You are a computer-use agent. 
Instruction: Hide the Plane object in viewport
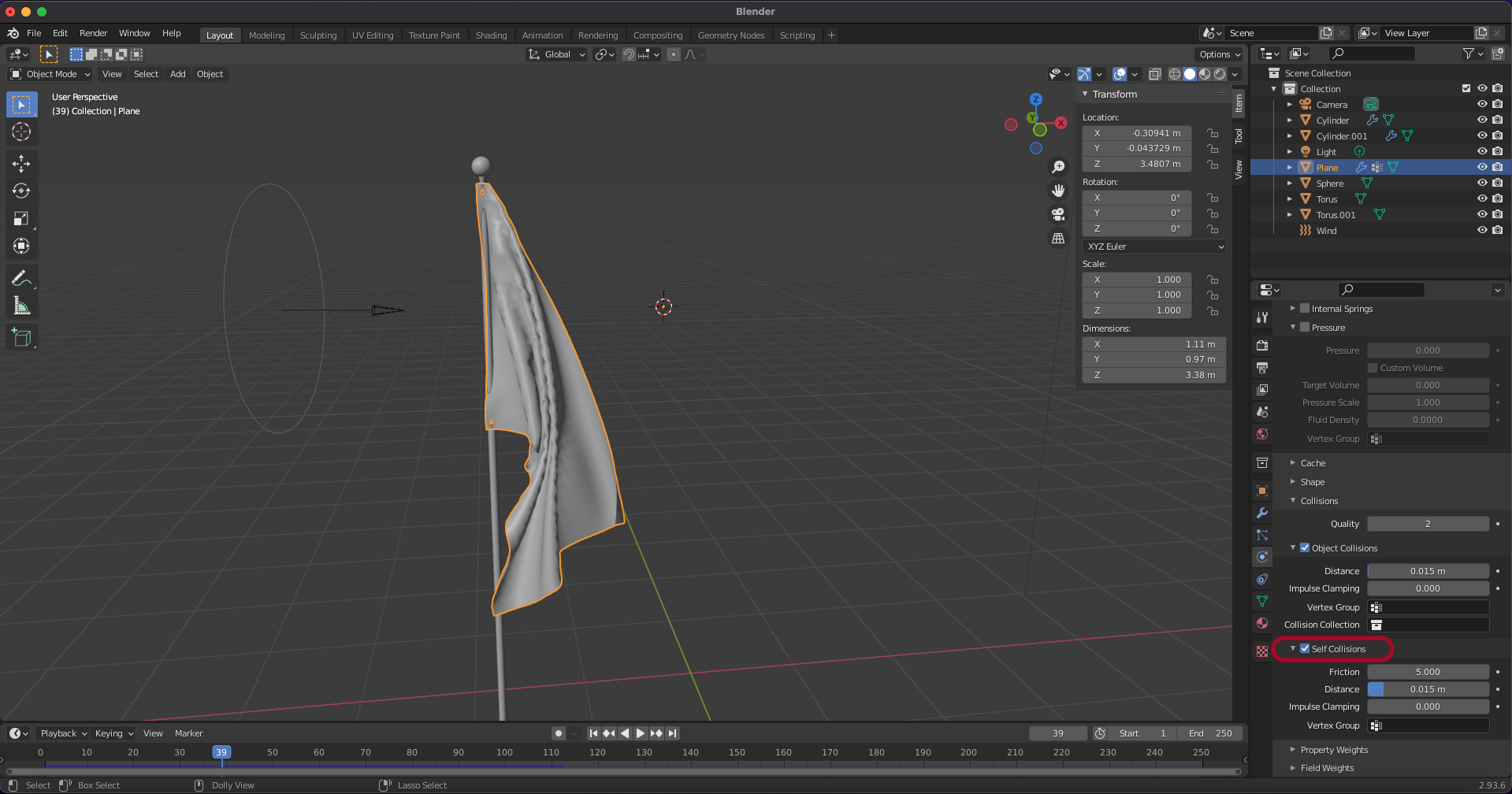point(1482,167)
